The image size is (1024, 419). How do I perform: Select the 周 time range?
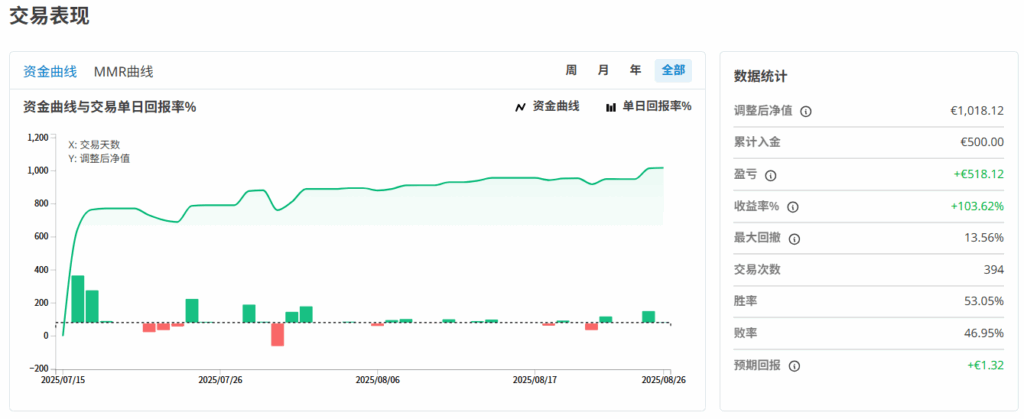571,70
